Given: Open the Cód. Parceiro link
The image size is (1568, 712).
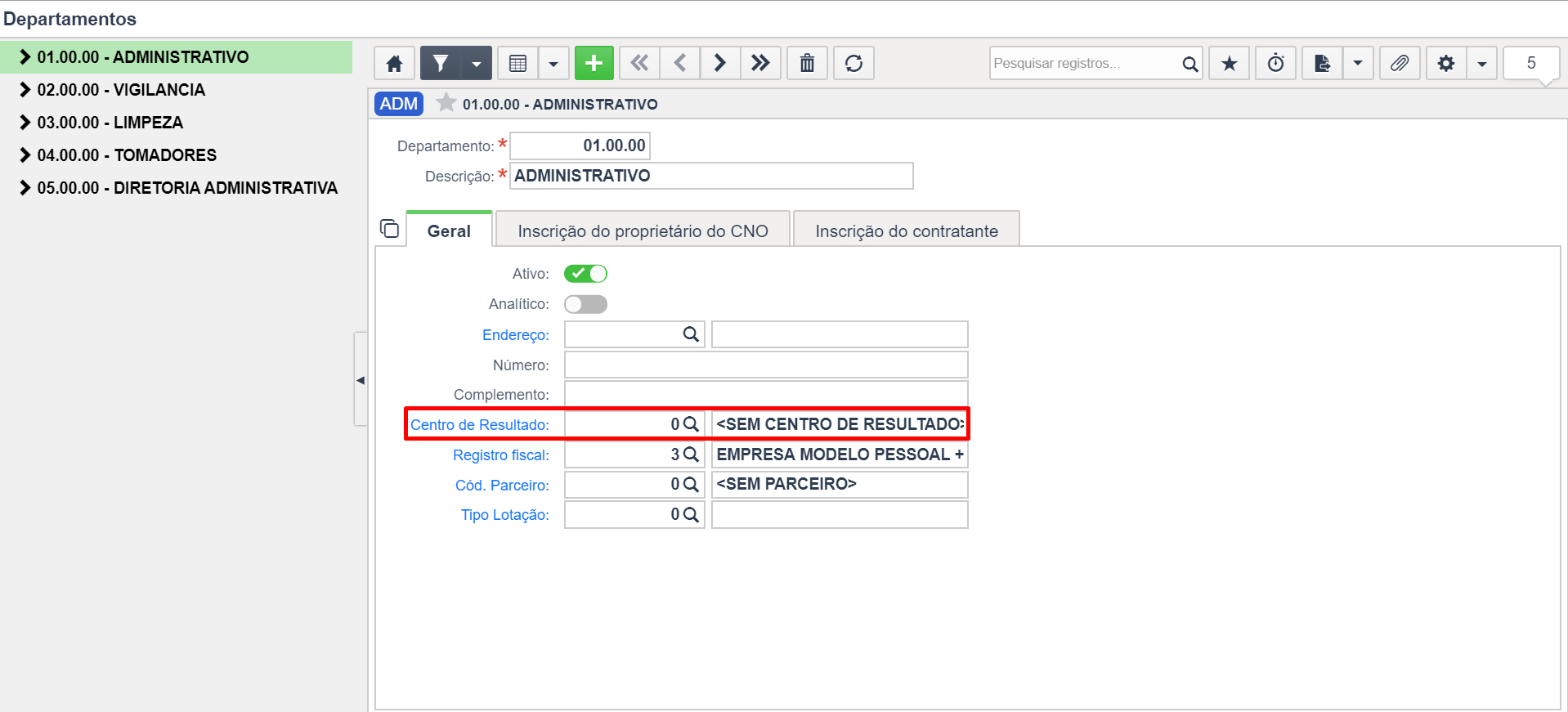Looking at the screenshot, I should point(502,486).
